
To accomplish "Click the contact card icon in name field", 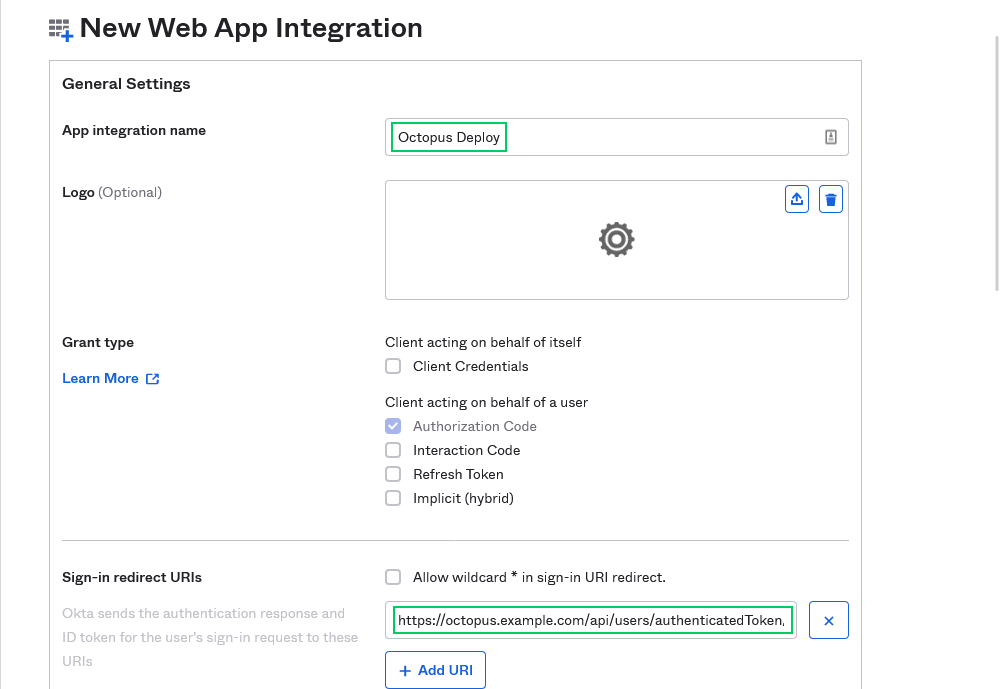I will tap(830, 137).
